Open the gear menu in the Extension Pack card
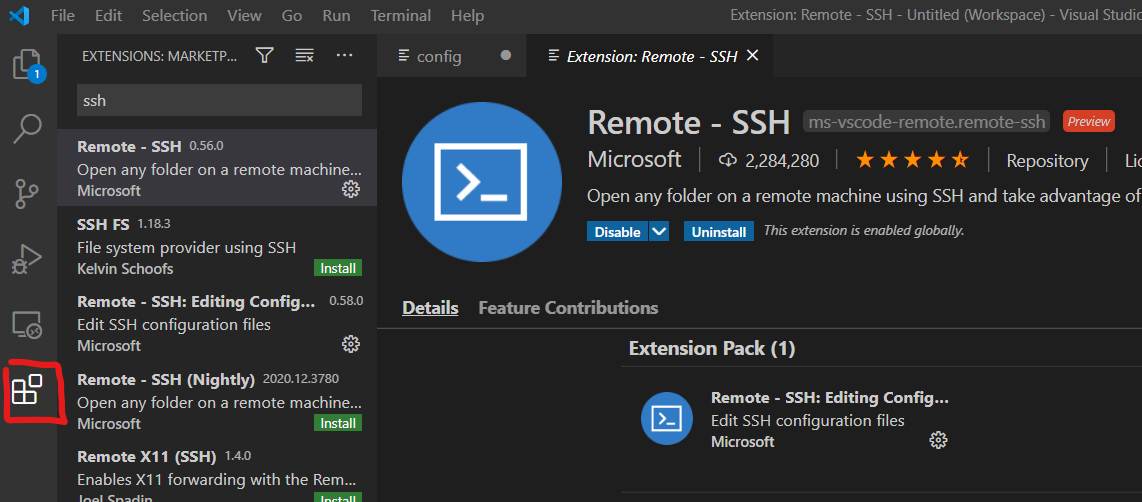 (939, 440)
